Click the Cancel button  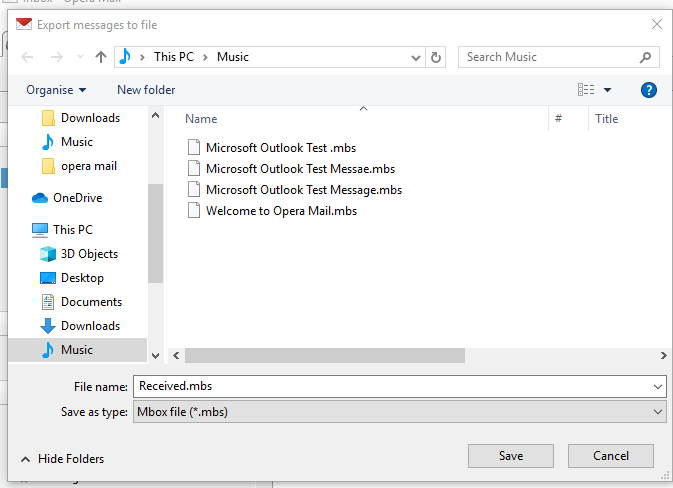pyautogui.click(x=611, y=456)
